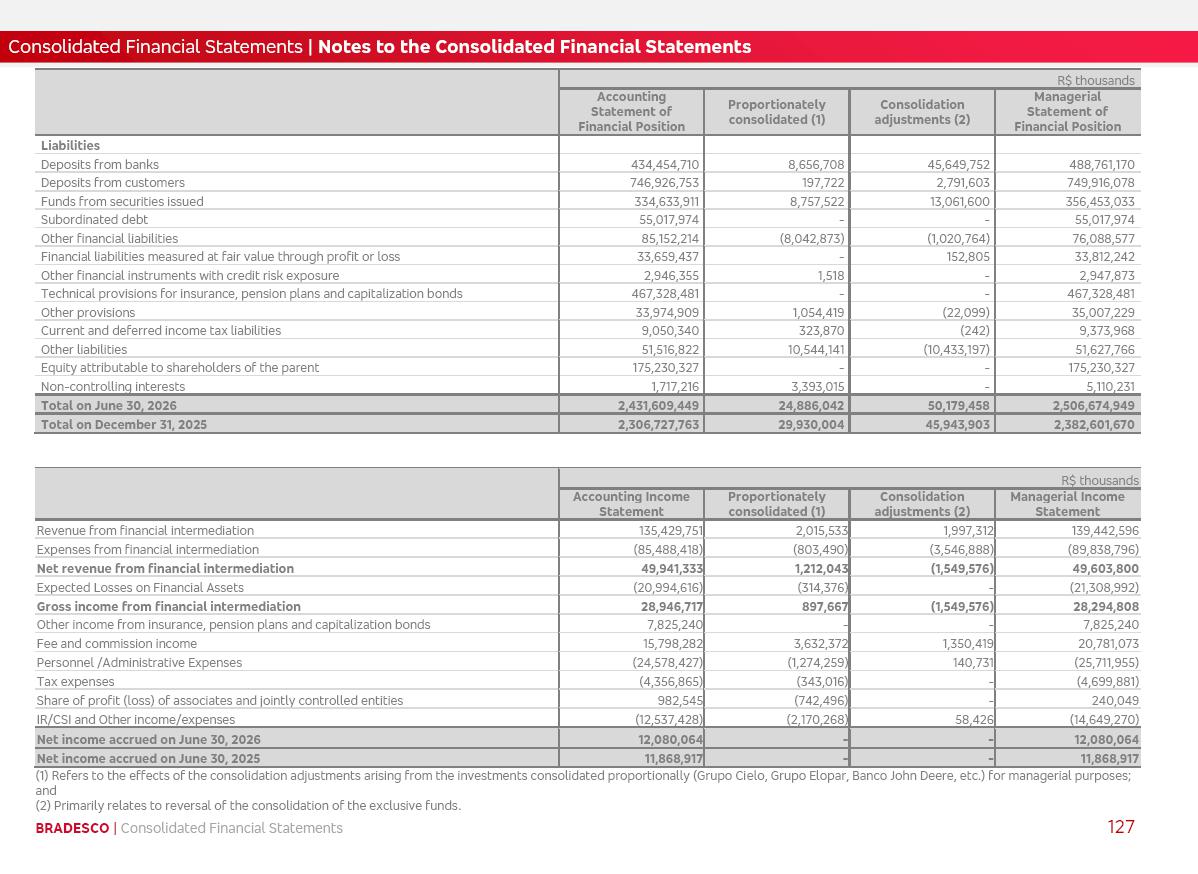Select the Managerial Income Statement column header
1198x874 pixels.
pos(1067,504)
